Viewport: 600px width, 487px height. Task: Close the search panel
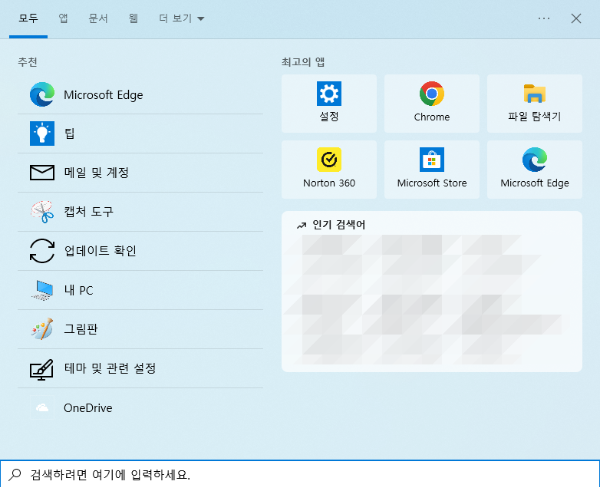tap(576, 18)
